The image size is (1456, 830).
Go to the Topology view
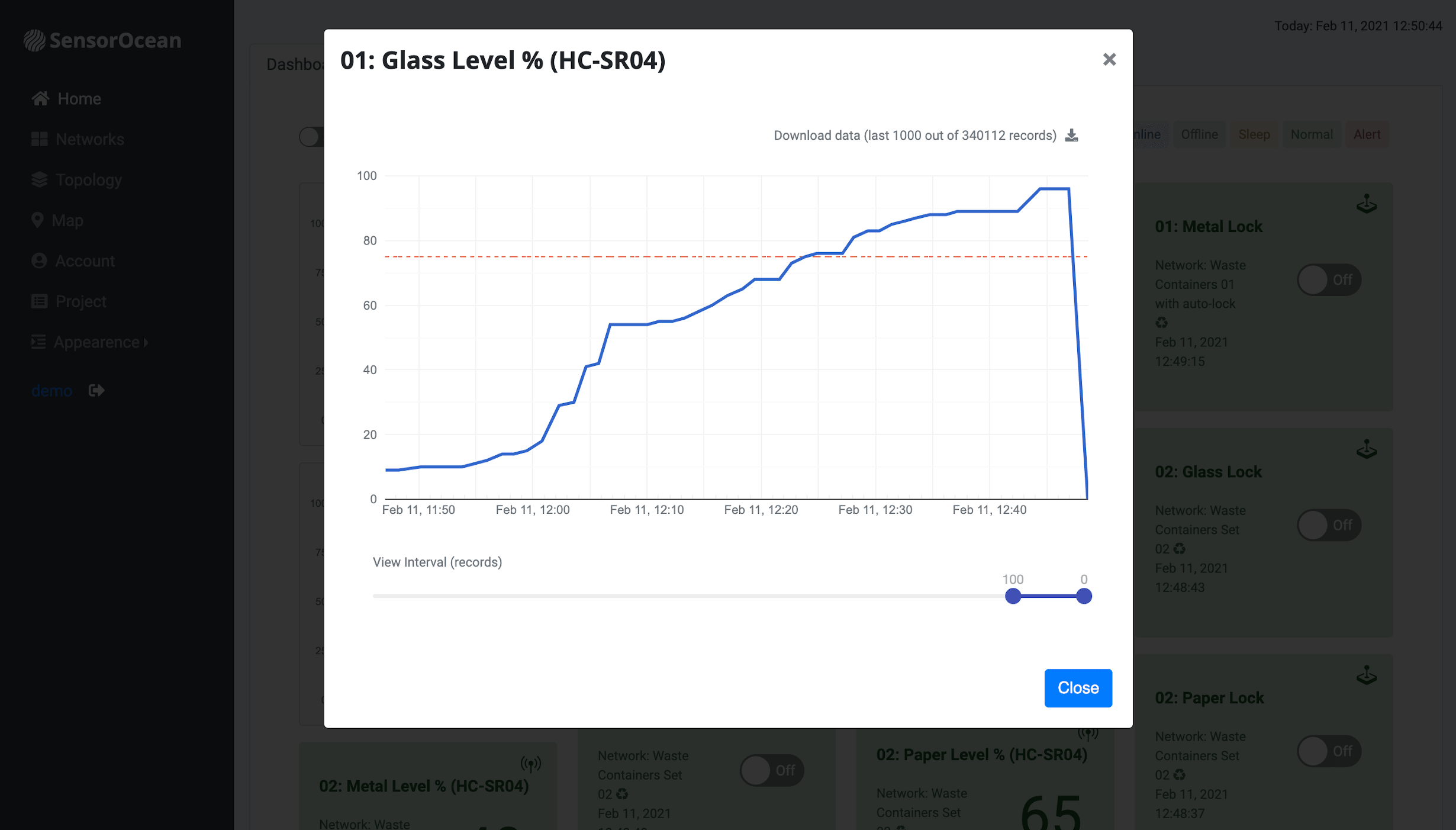(88, 180)
